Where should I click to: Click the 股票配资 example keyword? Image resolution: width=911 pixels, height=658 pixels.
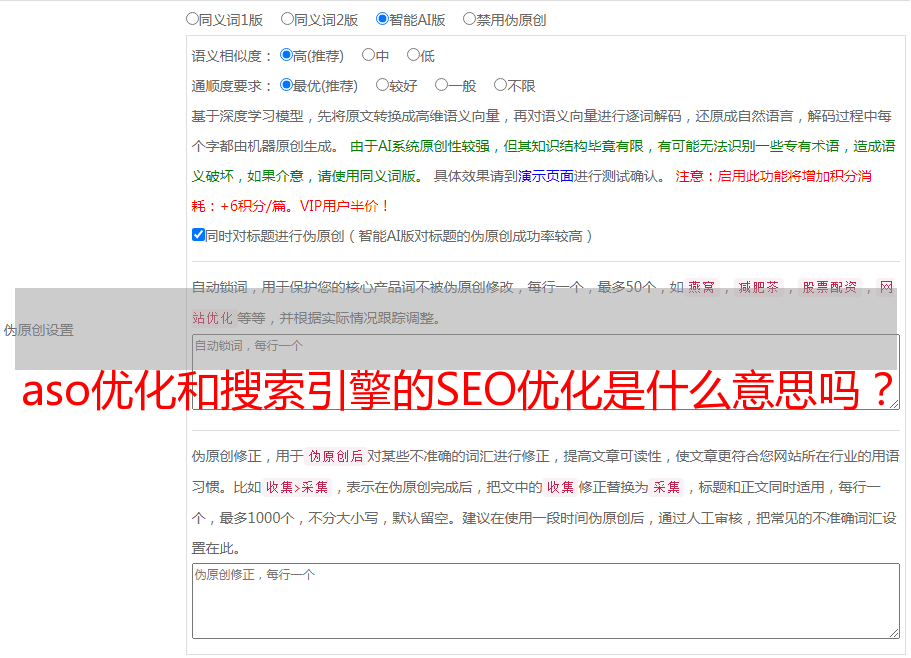(830, 287)
